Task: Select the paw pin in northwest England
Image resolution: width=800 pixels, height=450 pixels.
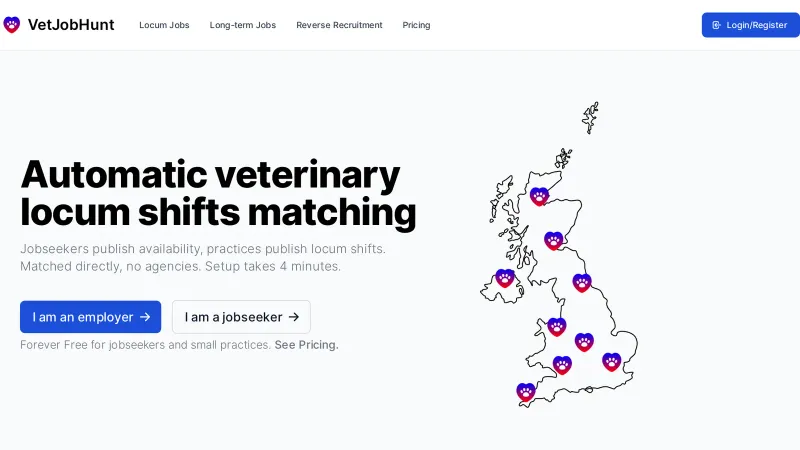Action: point(557,326)
